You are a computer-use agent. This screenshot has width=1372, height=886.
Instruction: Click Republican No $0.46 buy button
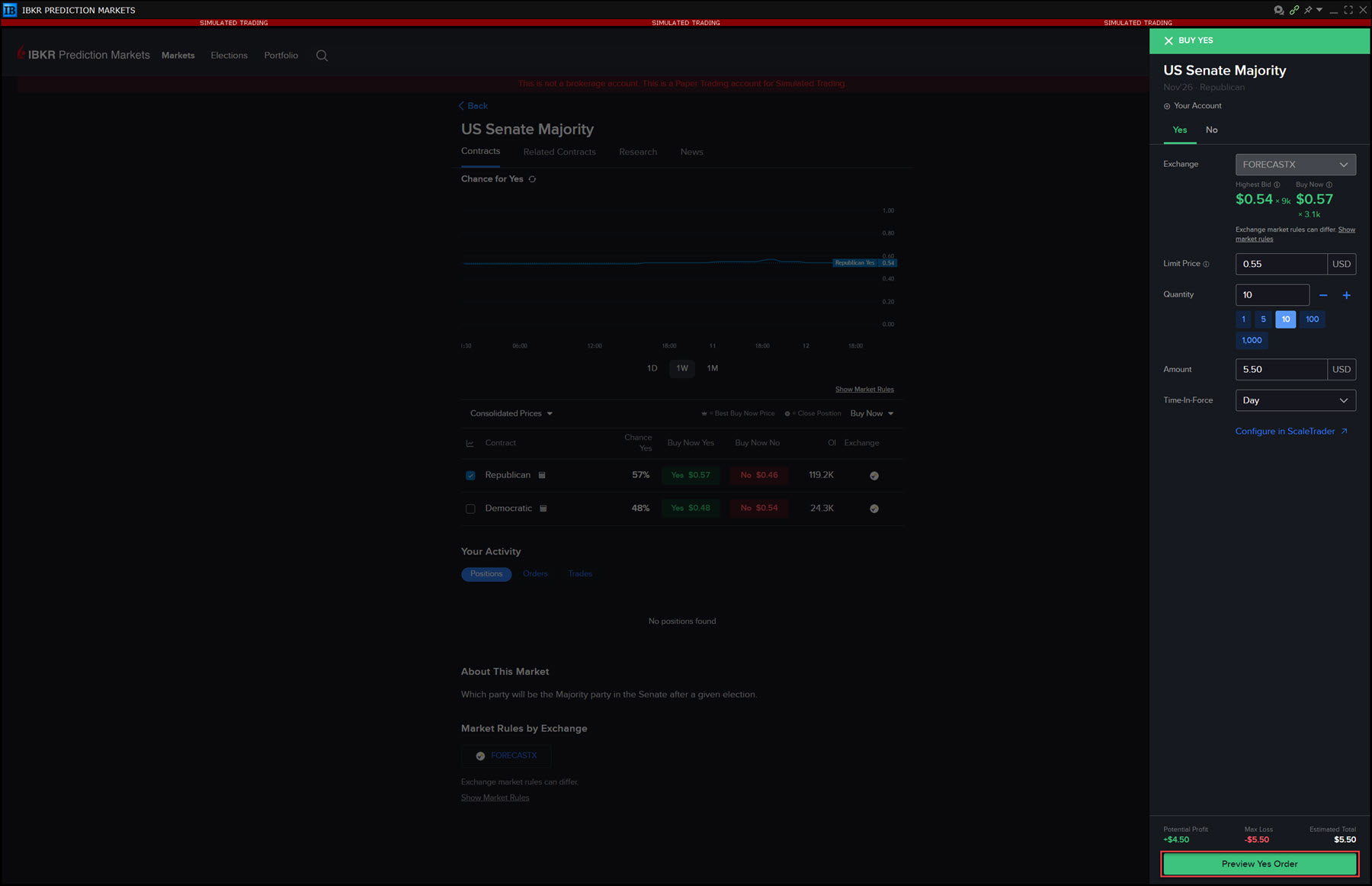coord(759,475)
